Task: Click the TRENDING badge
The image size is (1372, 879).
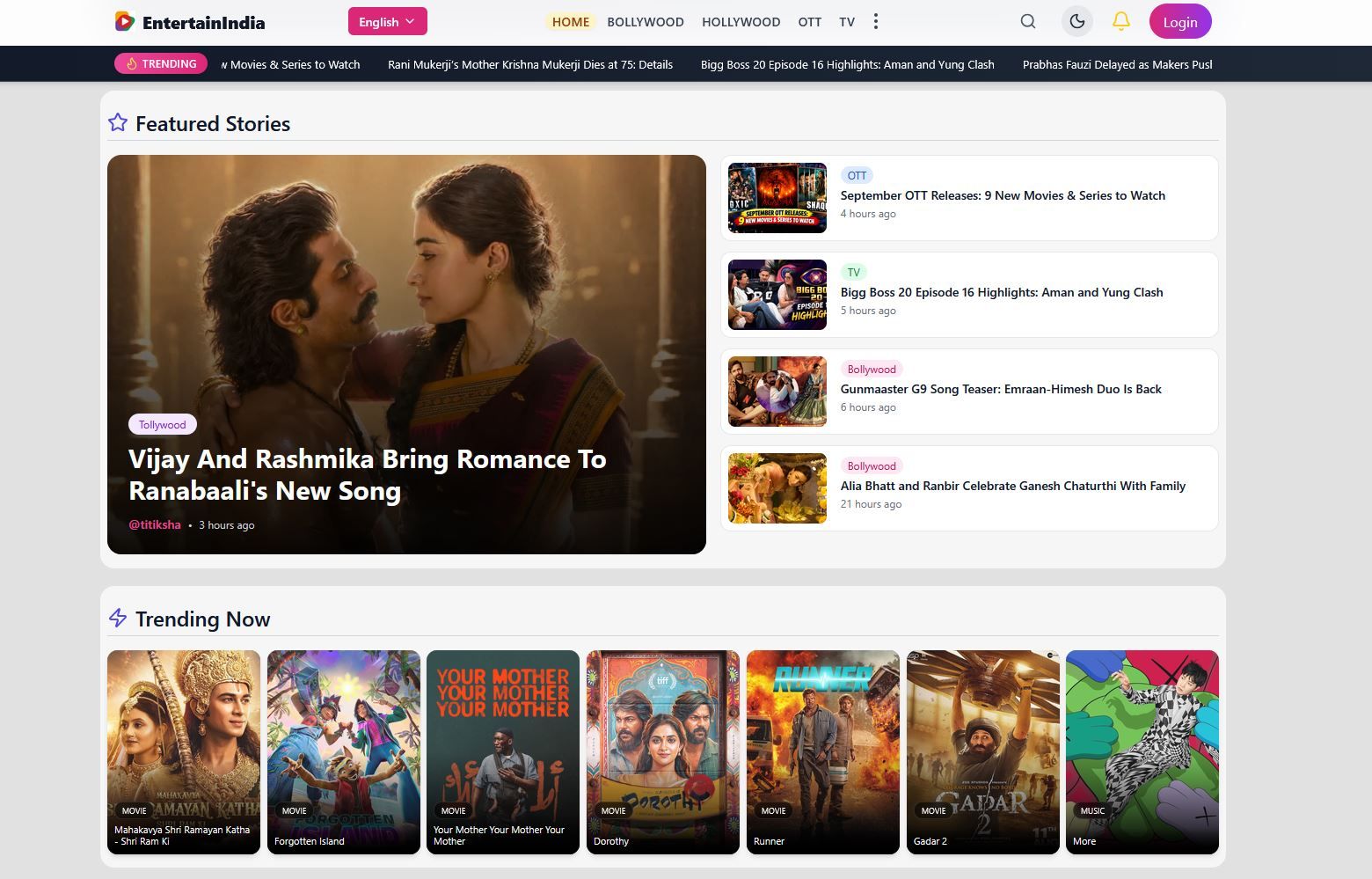Action: [x=161, y=63]
